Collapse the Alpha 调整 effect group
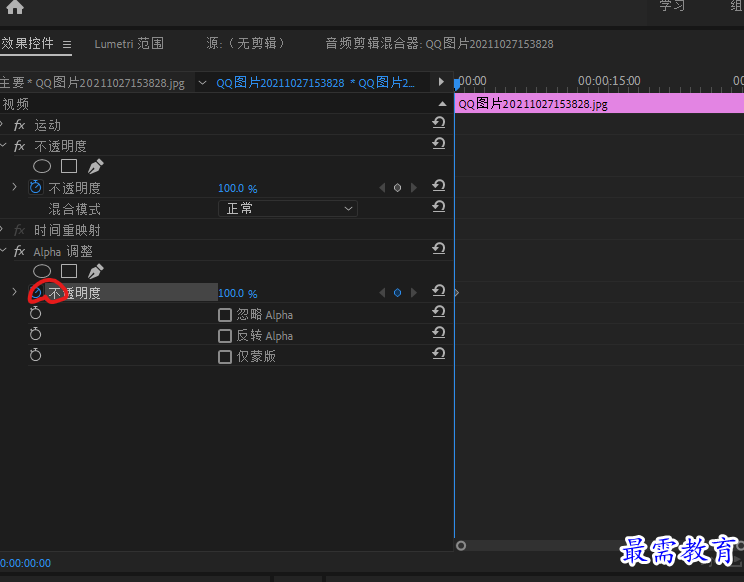The image size is (744, 582). tap(3, 250)
